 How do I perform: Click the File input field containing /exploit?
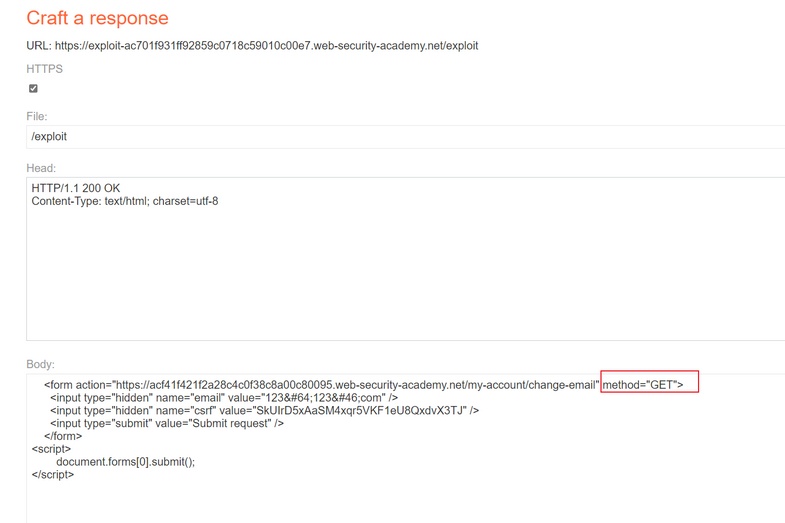[x=406, y=137]
